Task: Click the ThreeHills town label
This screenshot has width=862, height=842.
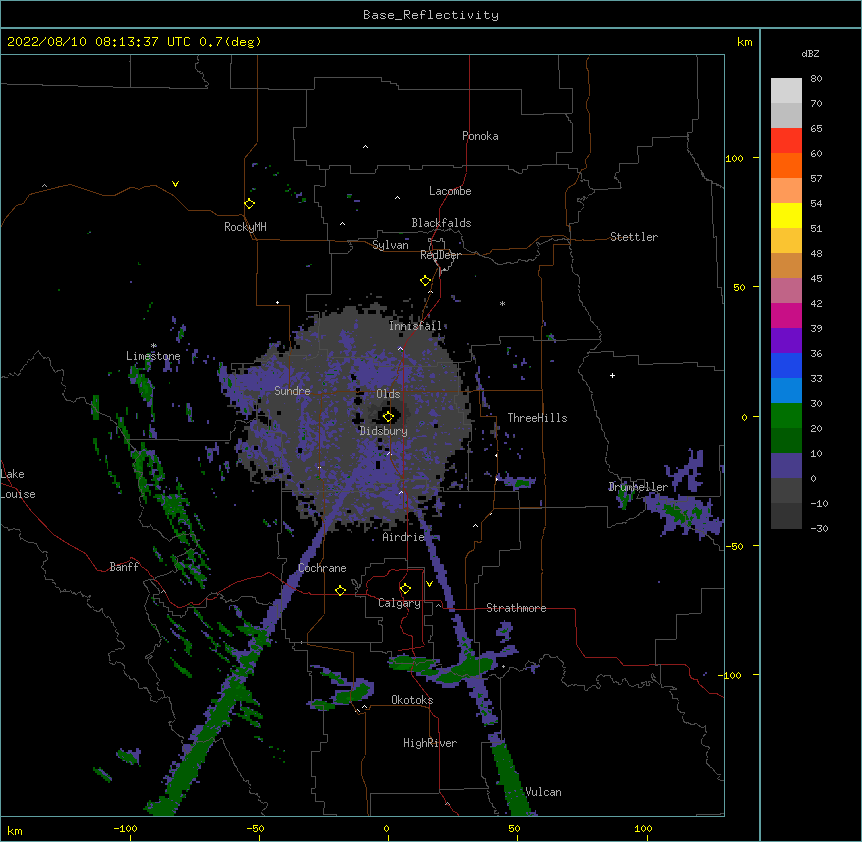Action: click(537, 418)
